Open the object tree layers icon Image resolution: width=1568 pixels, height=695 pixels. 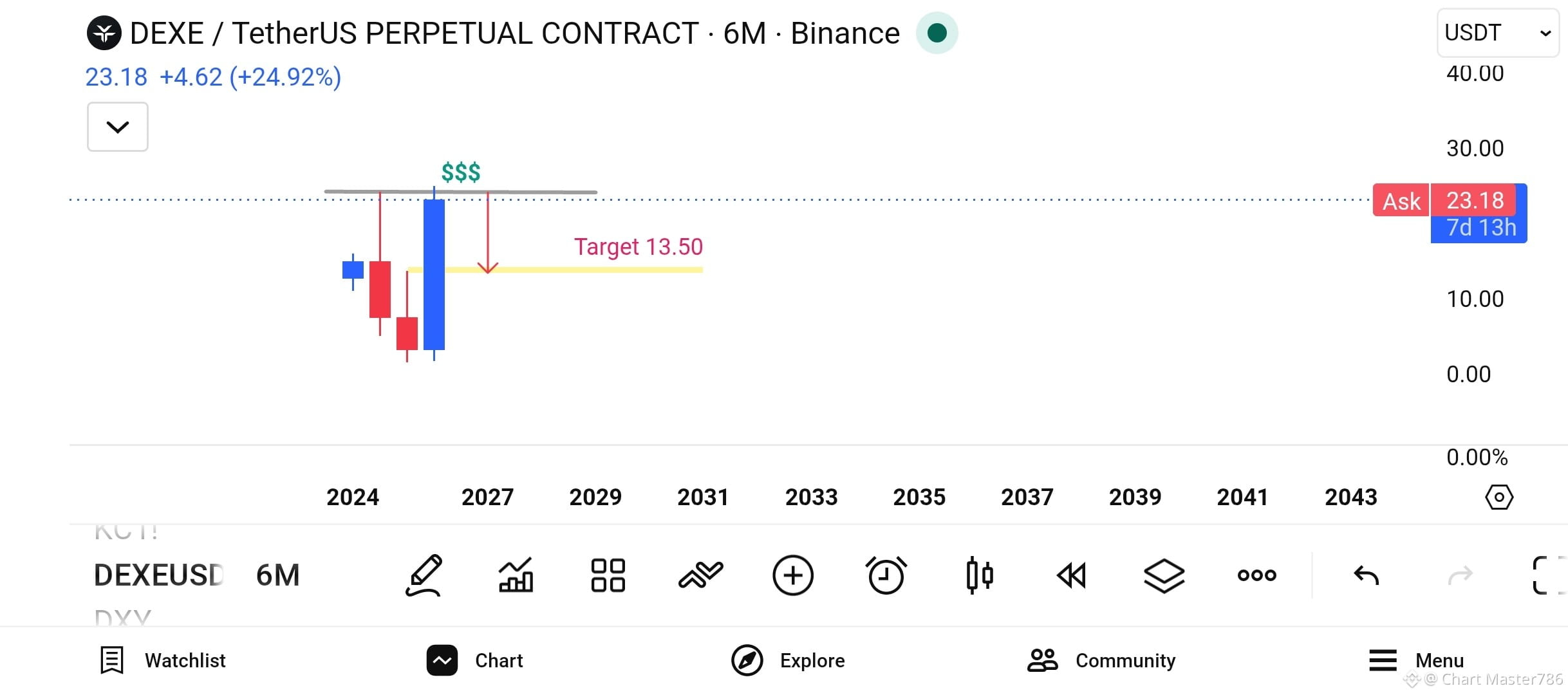pos(1164,575)
